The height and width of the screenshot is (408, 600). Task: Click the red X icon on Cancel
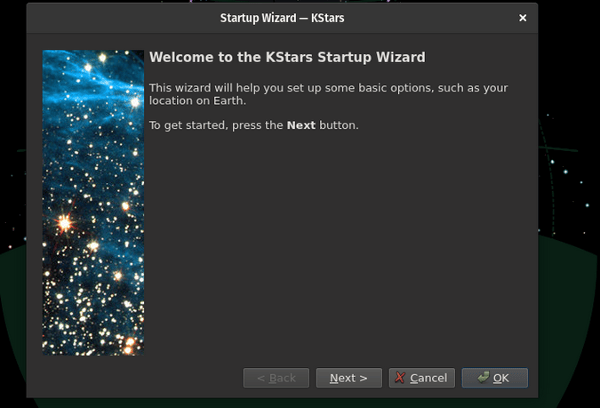tap(400, 378)
